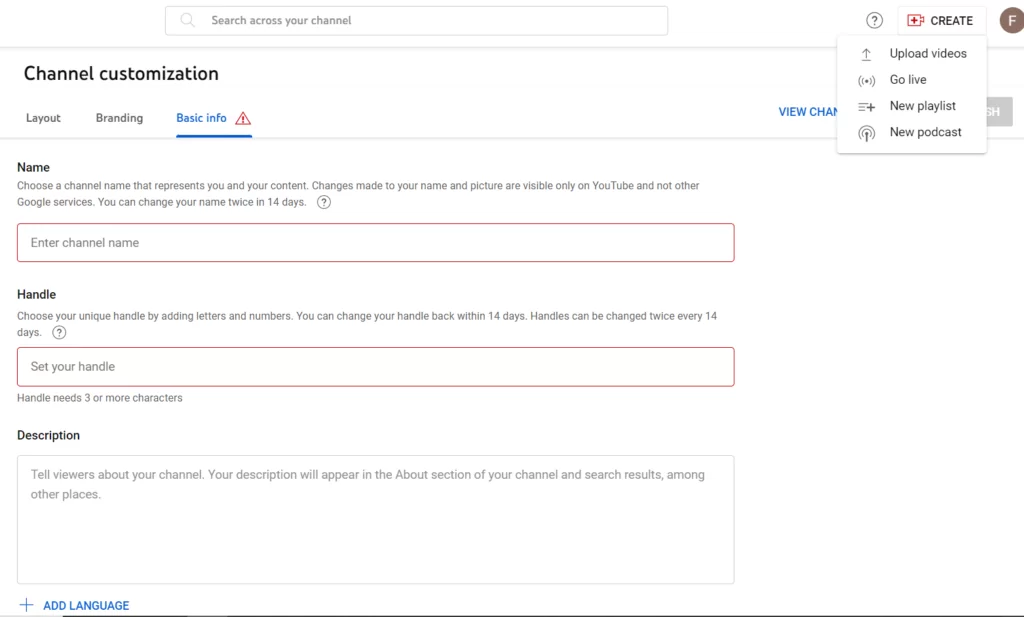Switch to the Branding tab
This screenshot has height=617, width=1024.
click(119, 118)
